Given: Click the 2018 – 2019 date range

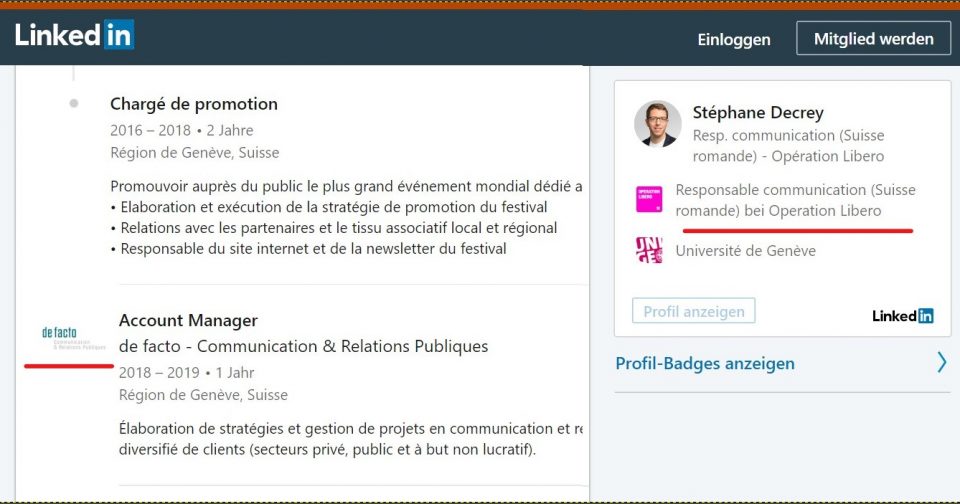Looking at the screenshot, I should click(x=159, y=372).
